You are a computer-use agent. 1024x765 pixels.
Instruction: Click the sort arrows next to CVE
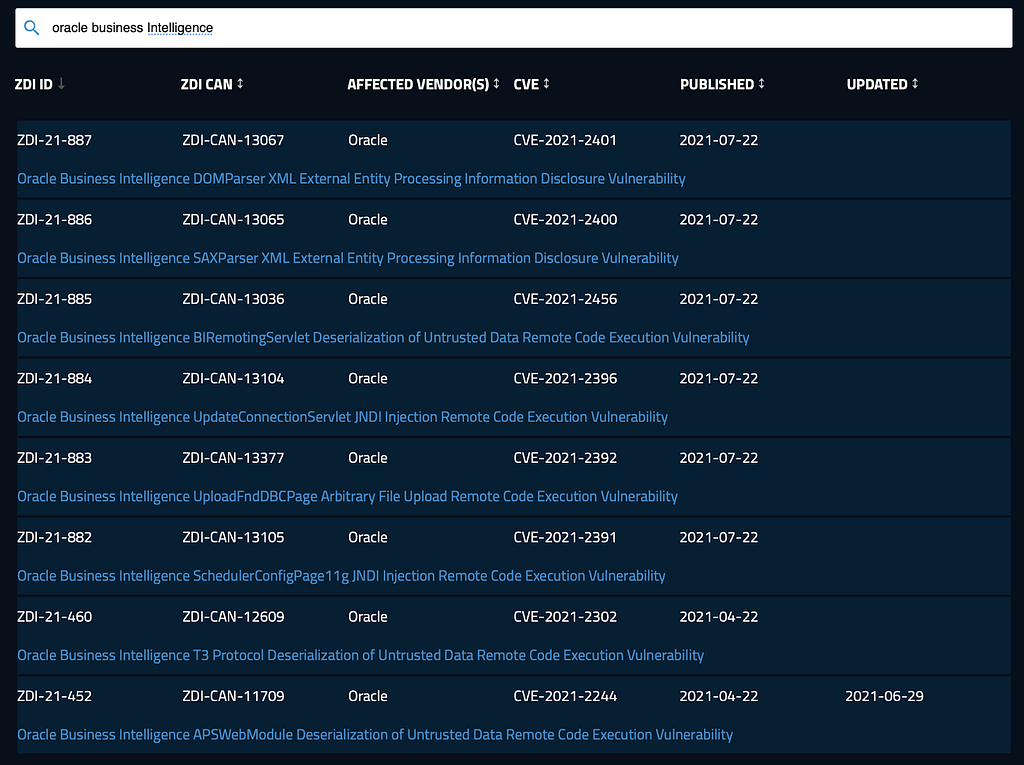(x=547, y=84)
